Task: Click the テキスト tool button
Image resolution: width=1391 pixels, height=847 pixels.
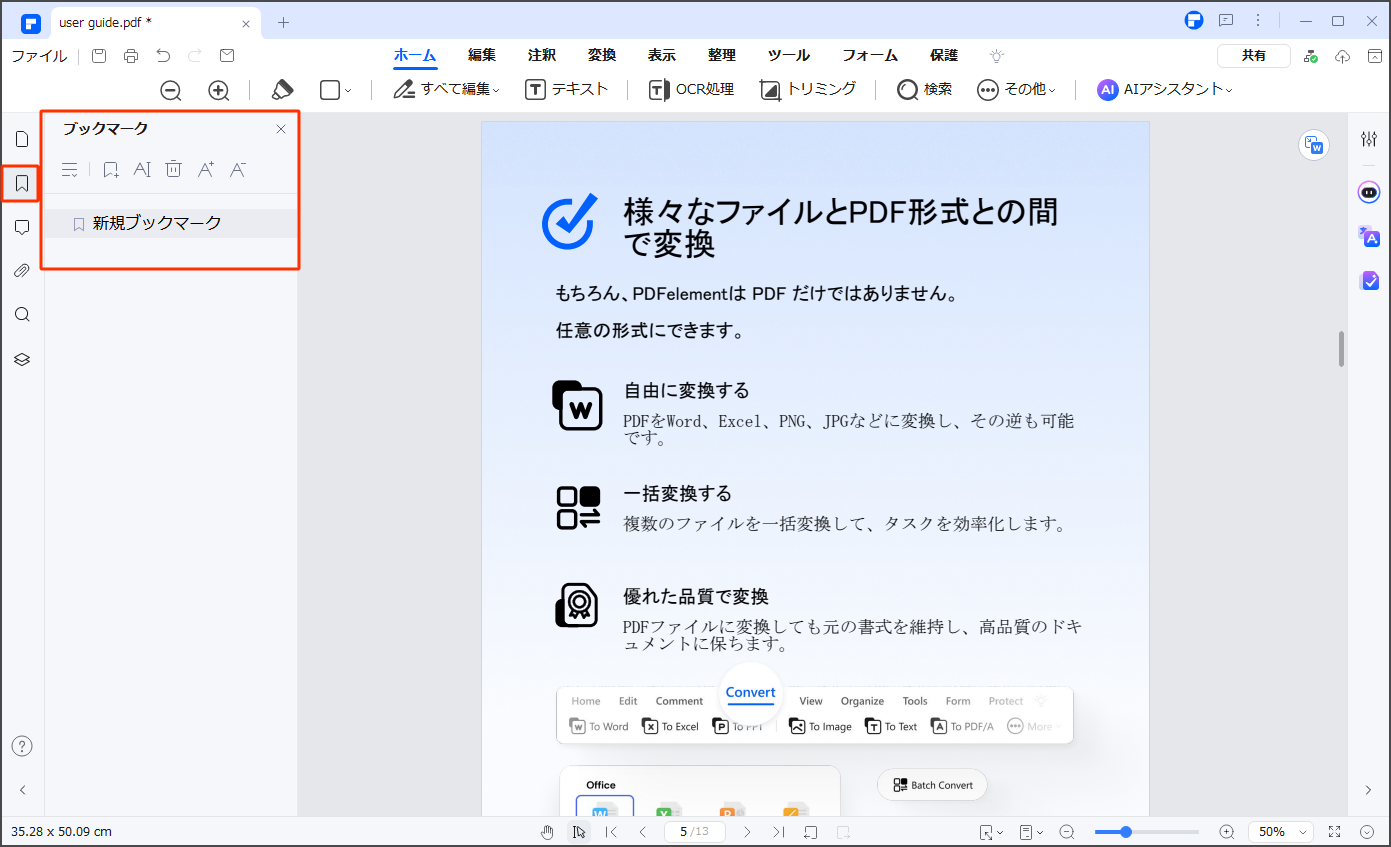Action: (566, 90)
